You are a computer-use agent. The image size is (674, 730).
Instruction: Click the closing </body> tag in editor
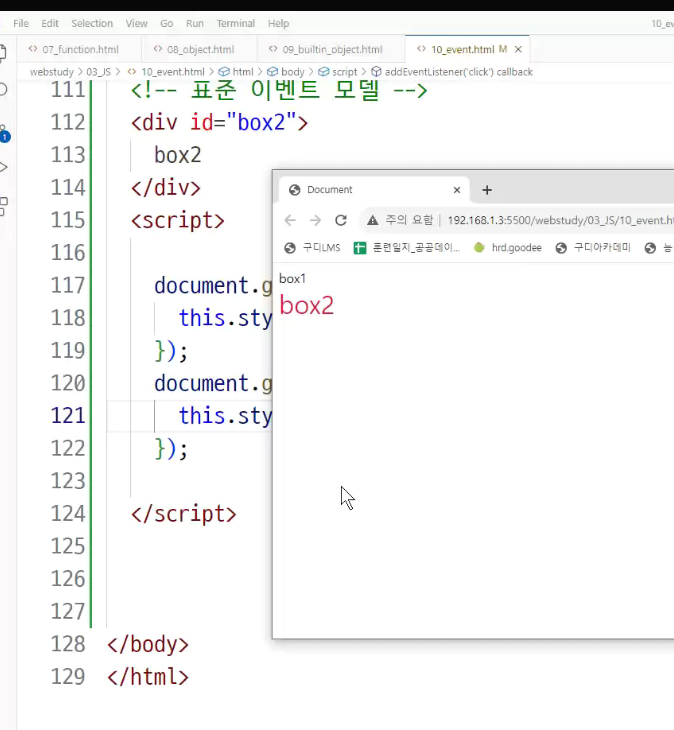pos(148,644)
